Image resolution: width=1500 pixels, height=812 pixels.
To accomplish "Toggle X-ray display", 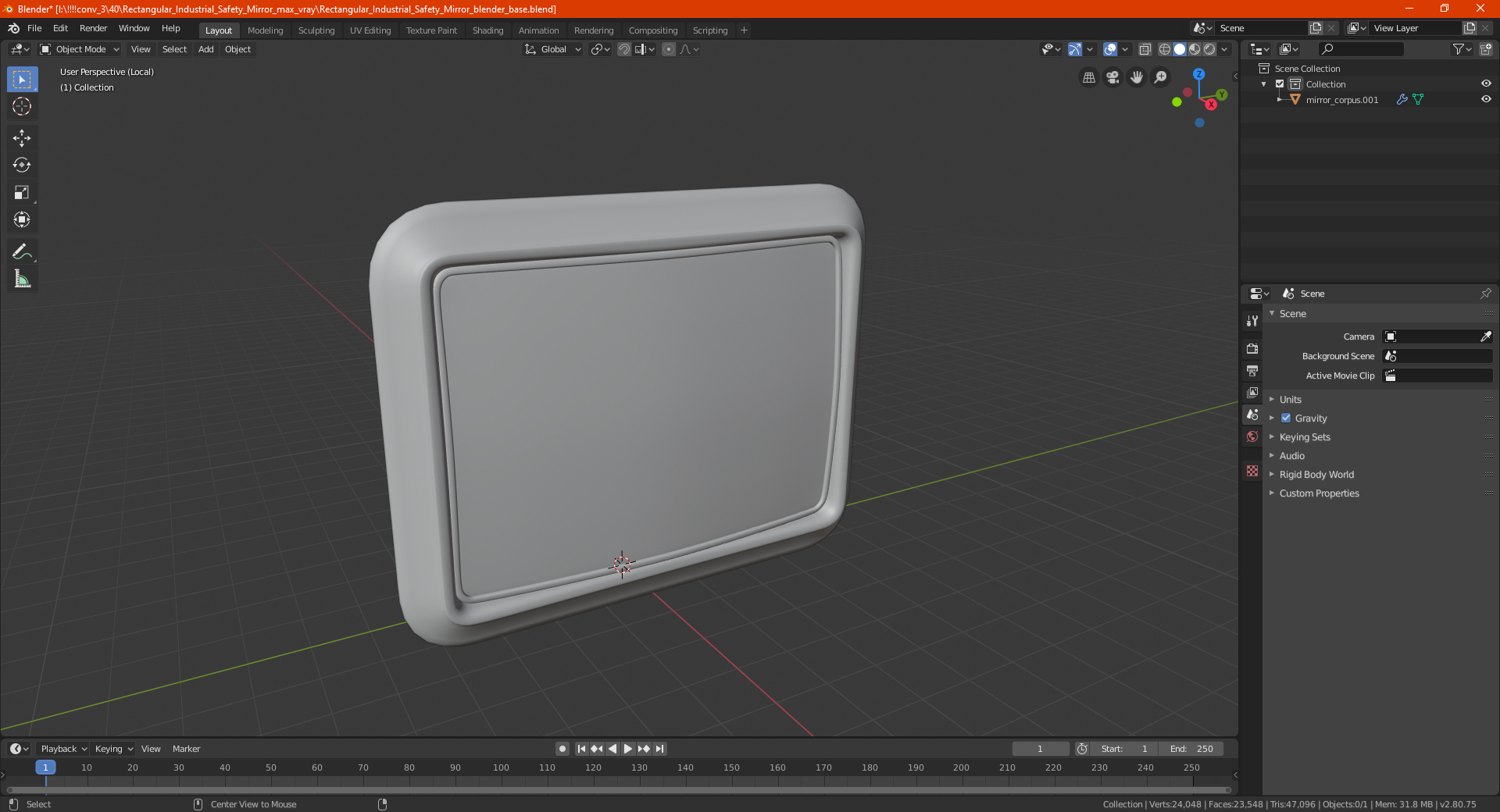I will tap(1145, 49).
